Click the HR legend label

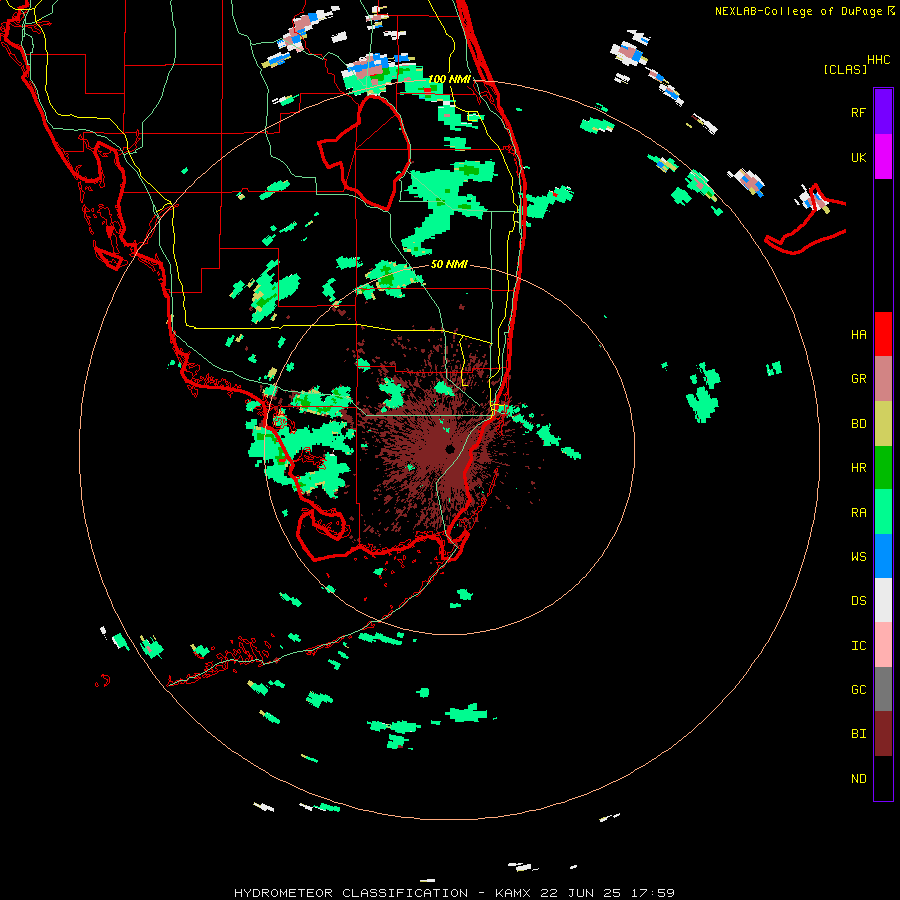pos(858,468)
